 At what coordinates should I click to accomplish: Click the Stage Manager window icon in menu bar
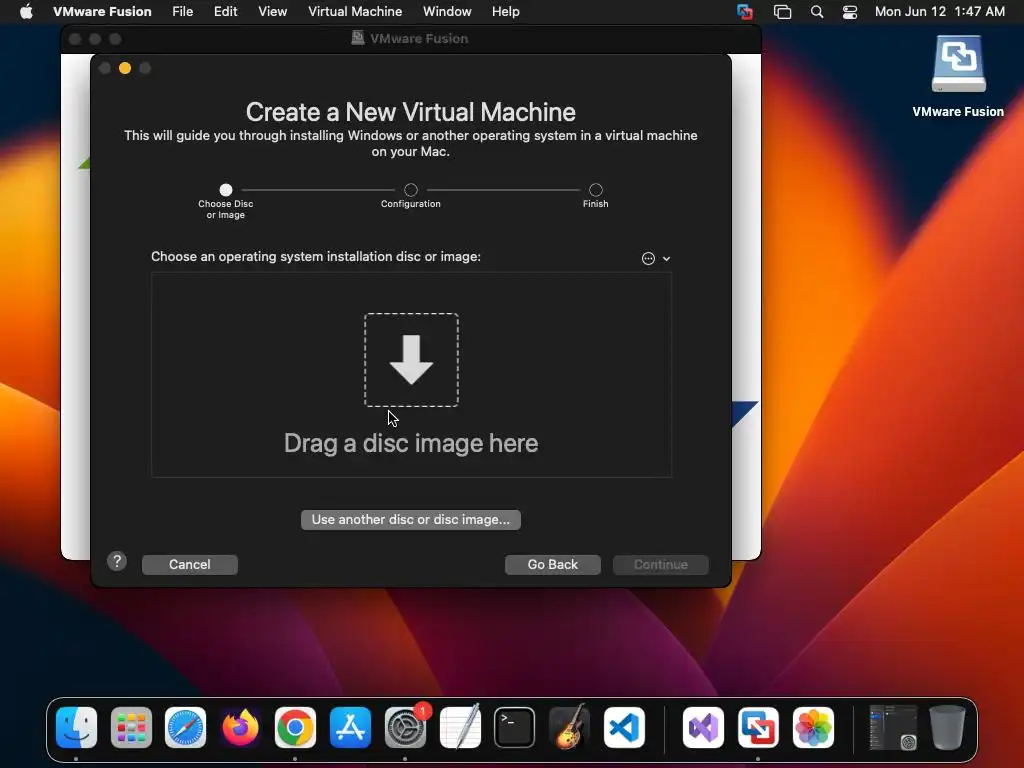(x=782, y=12)
